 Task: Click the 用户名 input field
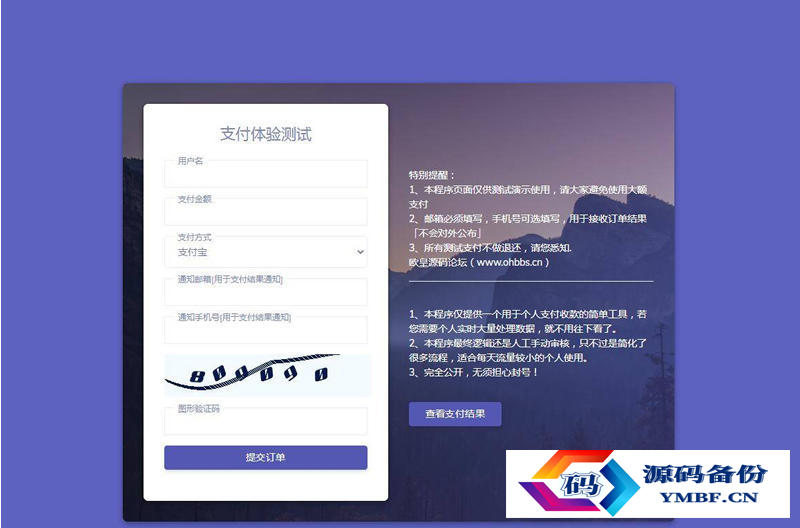tap(265, 174)
